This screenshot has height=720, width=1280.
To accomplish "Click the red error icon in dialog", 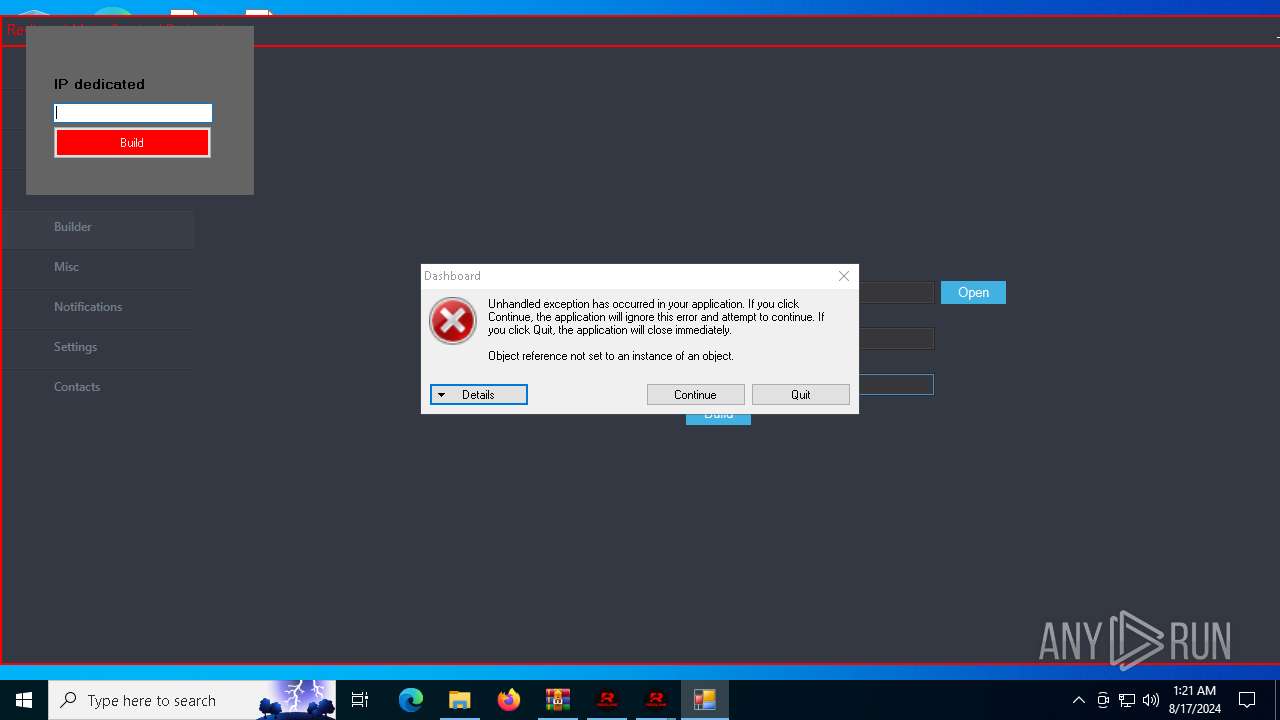I will tap(453, 321).
